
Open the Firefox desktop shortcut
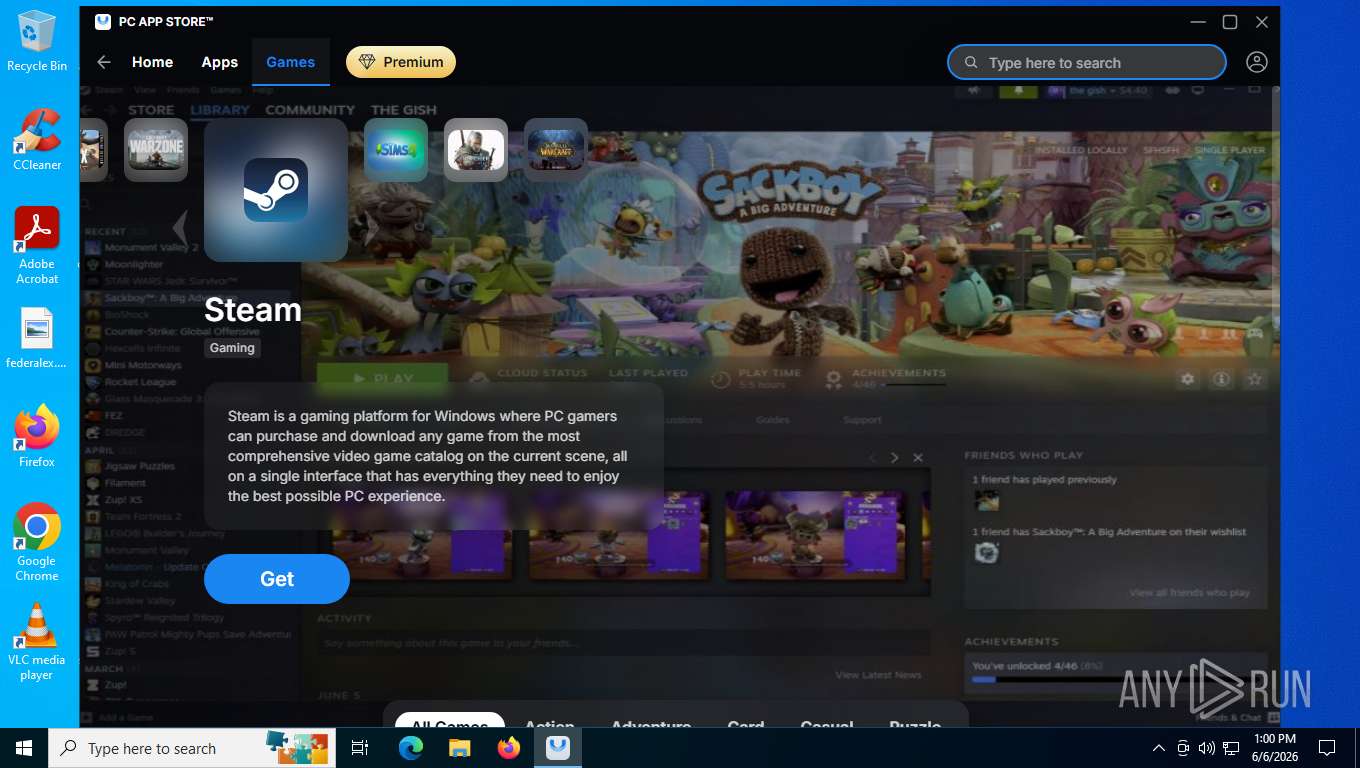coord(37,436)
